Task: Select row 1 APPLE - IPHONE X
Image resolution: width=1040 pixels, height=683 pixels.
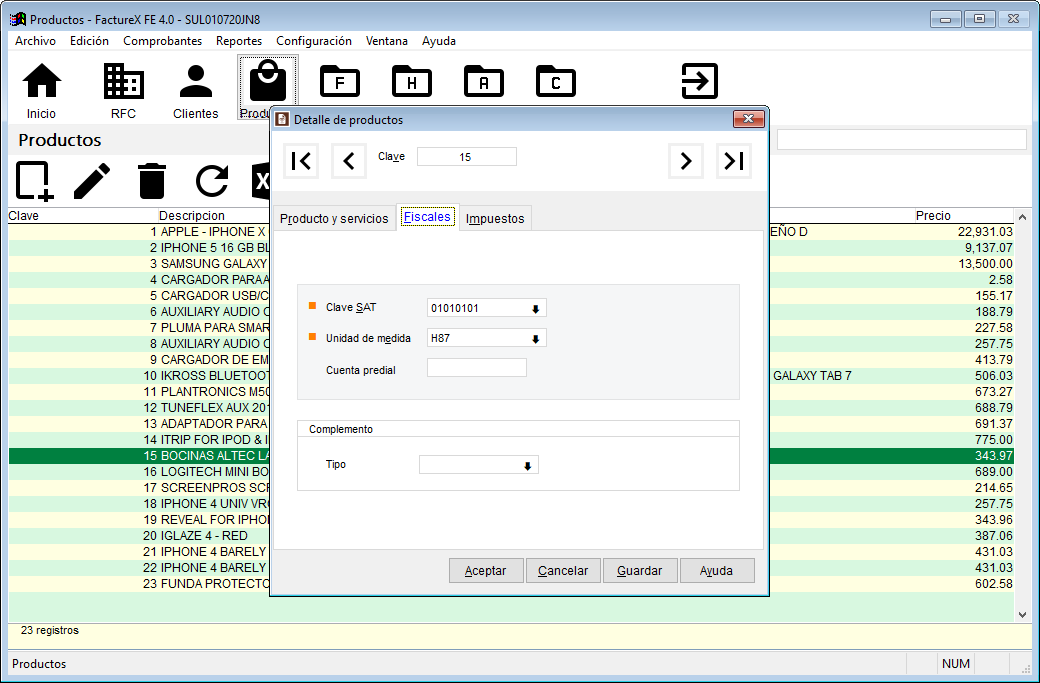Action: click(511, 231)
